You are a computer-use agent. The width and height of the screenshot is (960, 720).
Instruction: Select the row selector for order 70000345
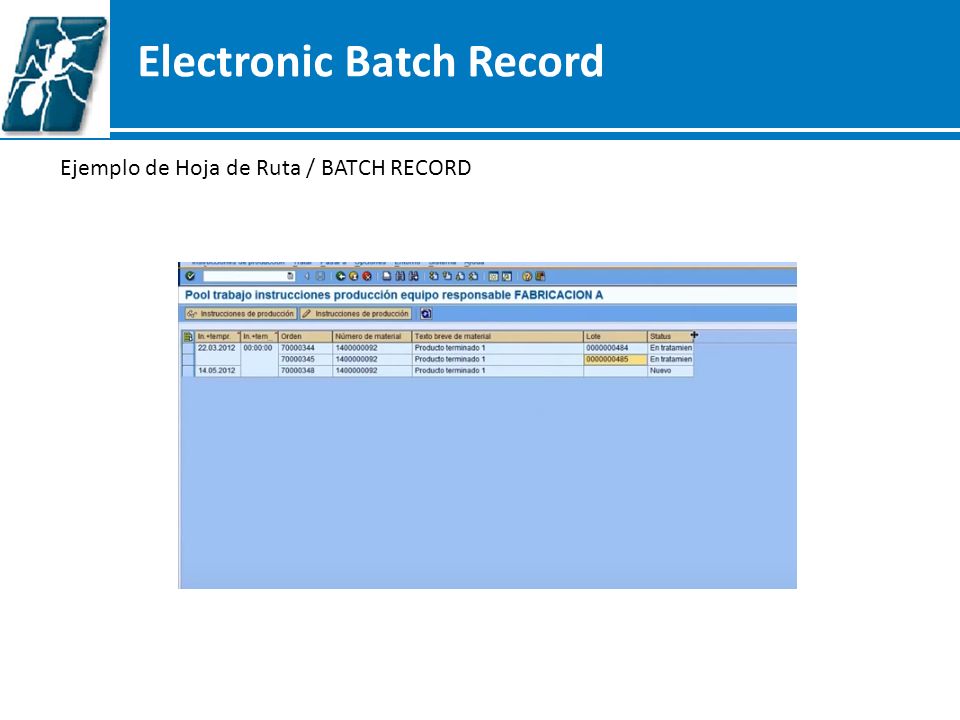pos(188,359)
